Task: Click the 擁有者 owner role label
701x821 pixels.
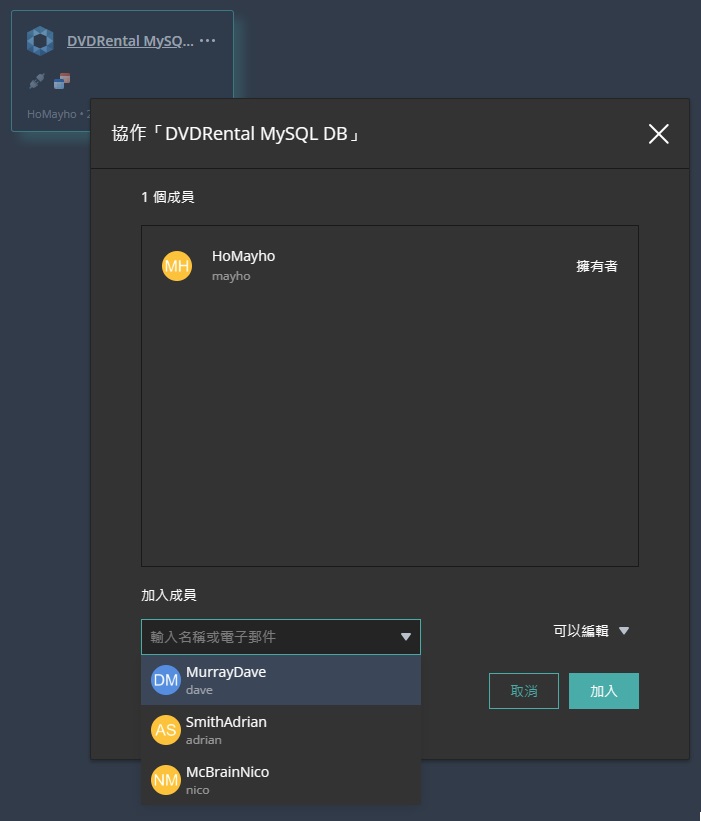Action: point(597,266)
